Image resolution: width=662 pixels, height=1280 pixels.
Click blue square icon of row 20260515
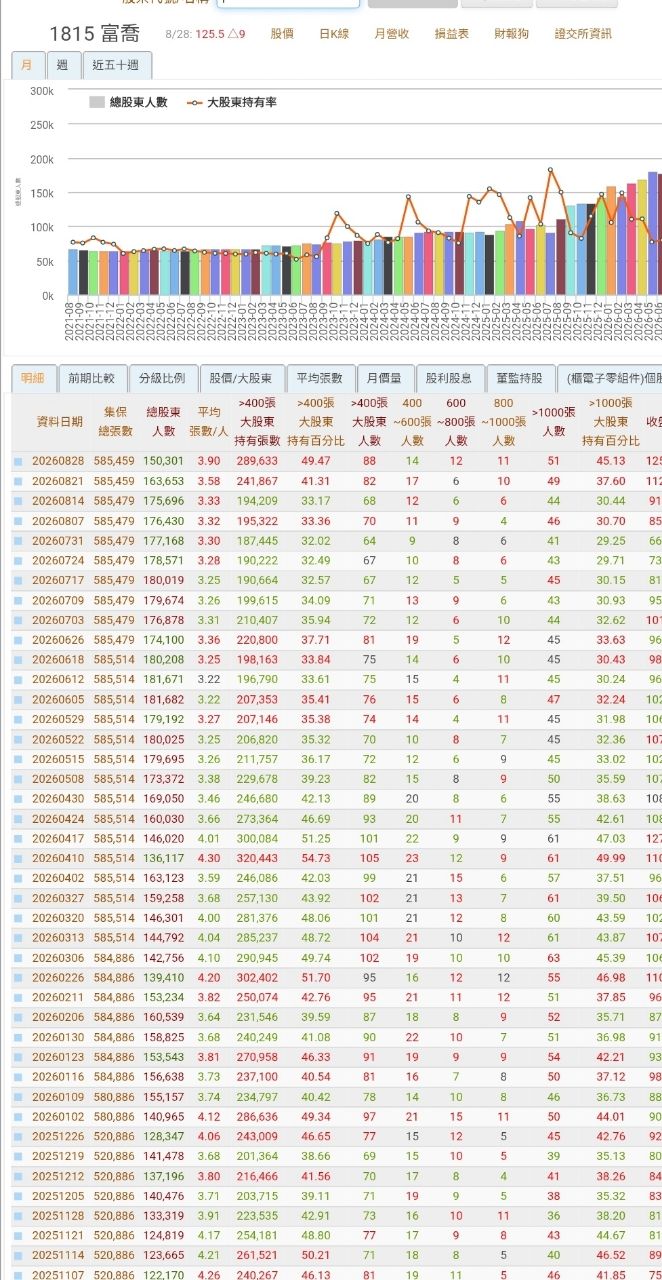point(18,759)
